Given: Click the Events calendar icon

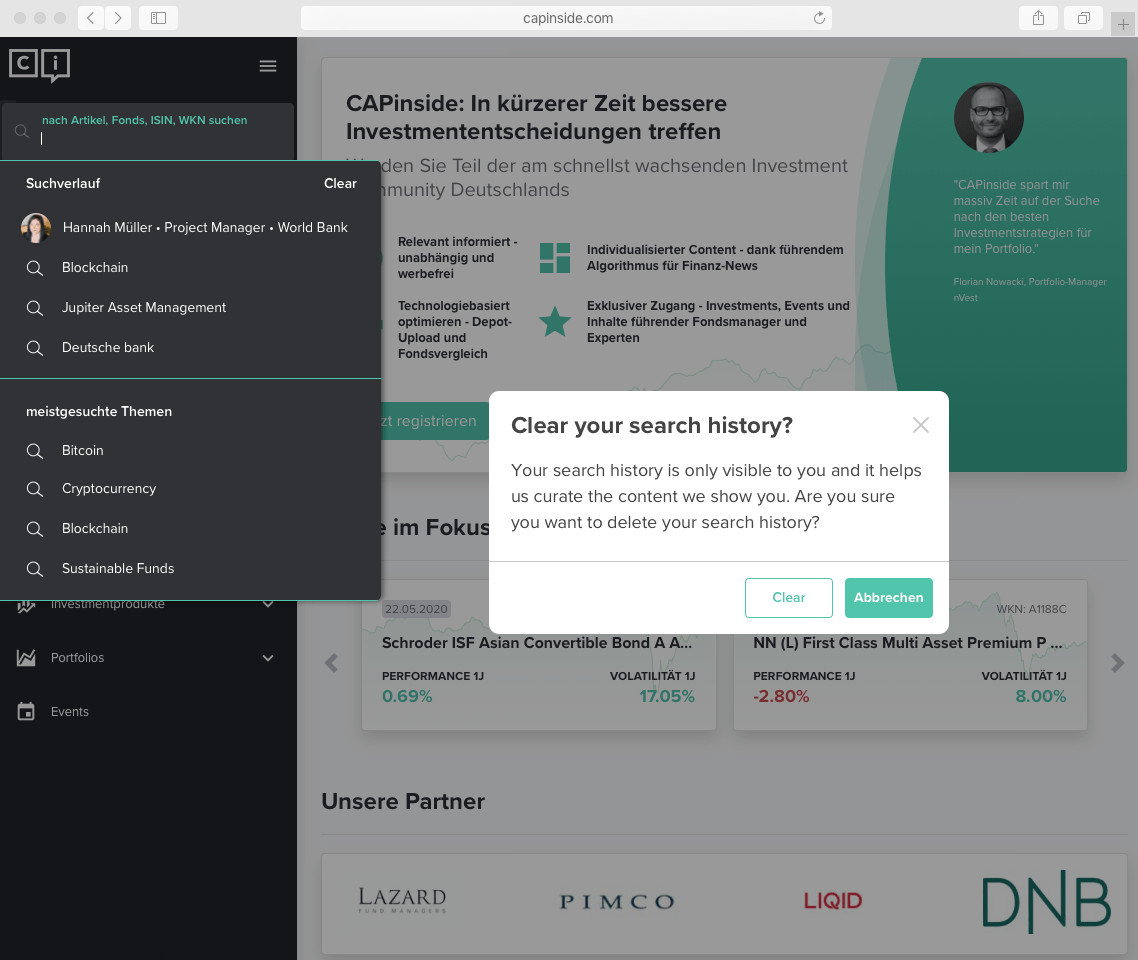Looking at the screenshot, I should coord(26,712).
